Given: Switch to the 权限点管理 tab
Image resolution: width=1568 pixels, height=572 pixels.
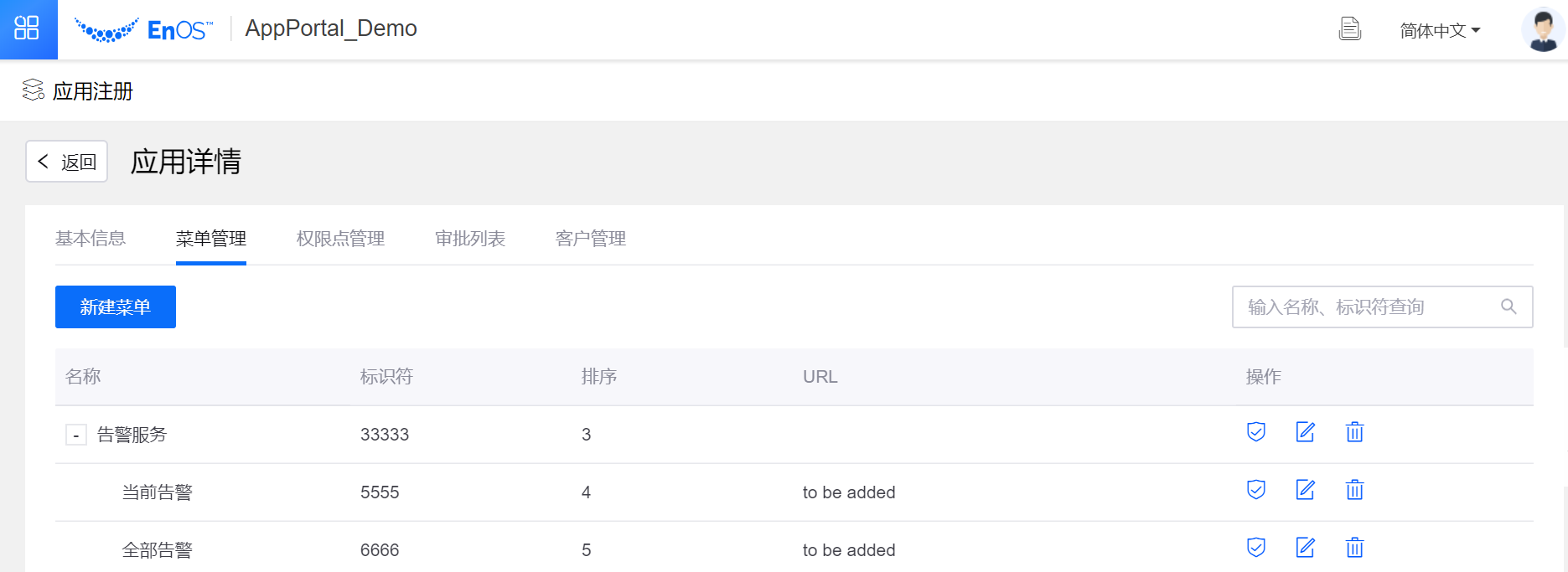Looking at the screenshot, I should (340, 239).
